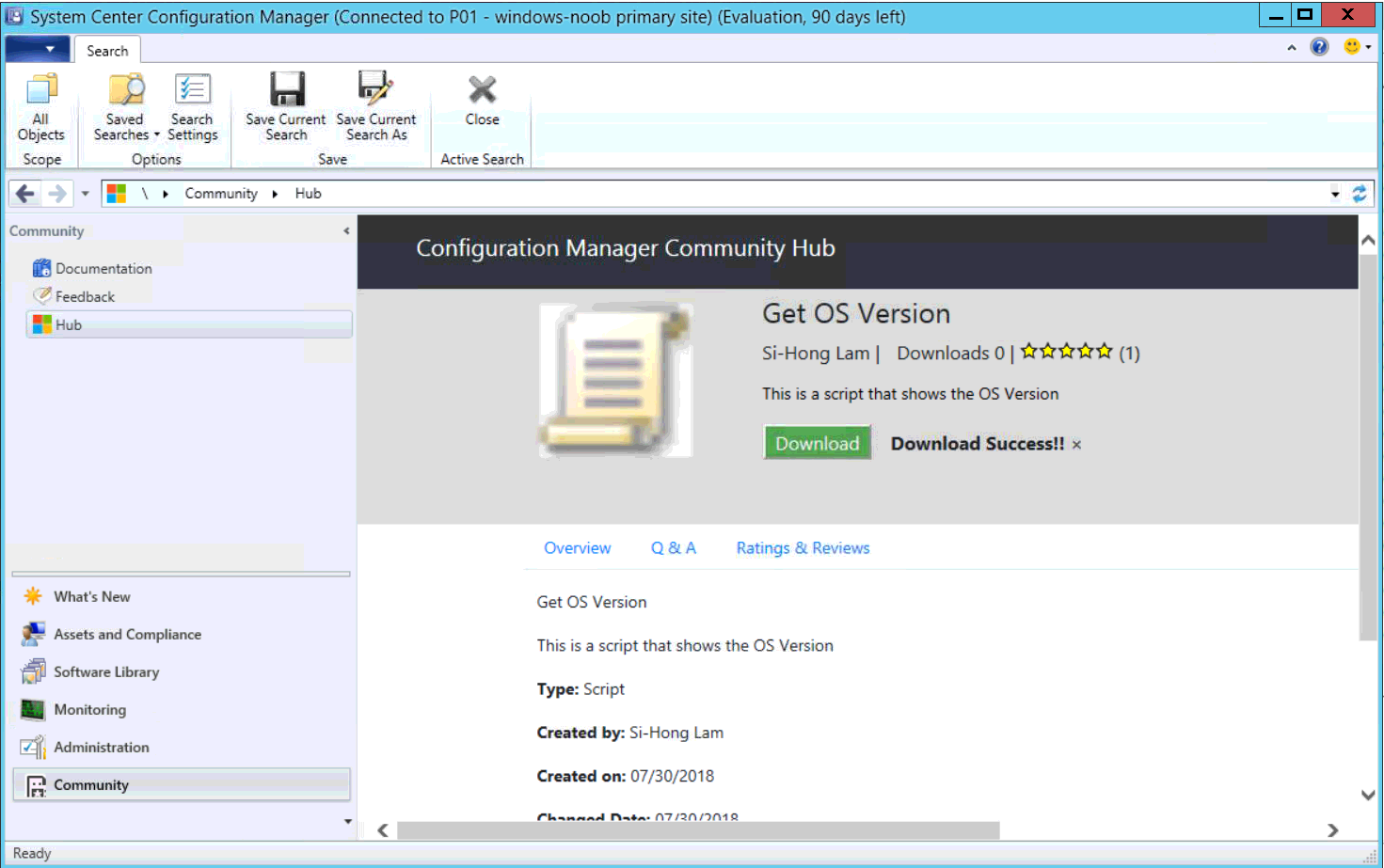
Task: Open the Administration workspace
Action: tap(101, 747)
